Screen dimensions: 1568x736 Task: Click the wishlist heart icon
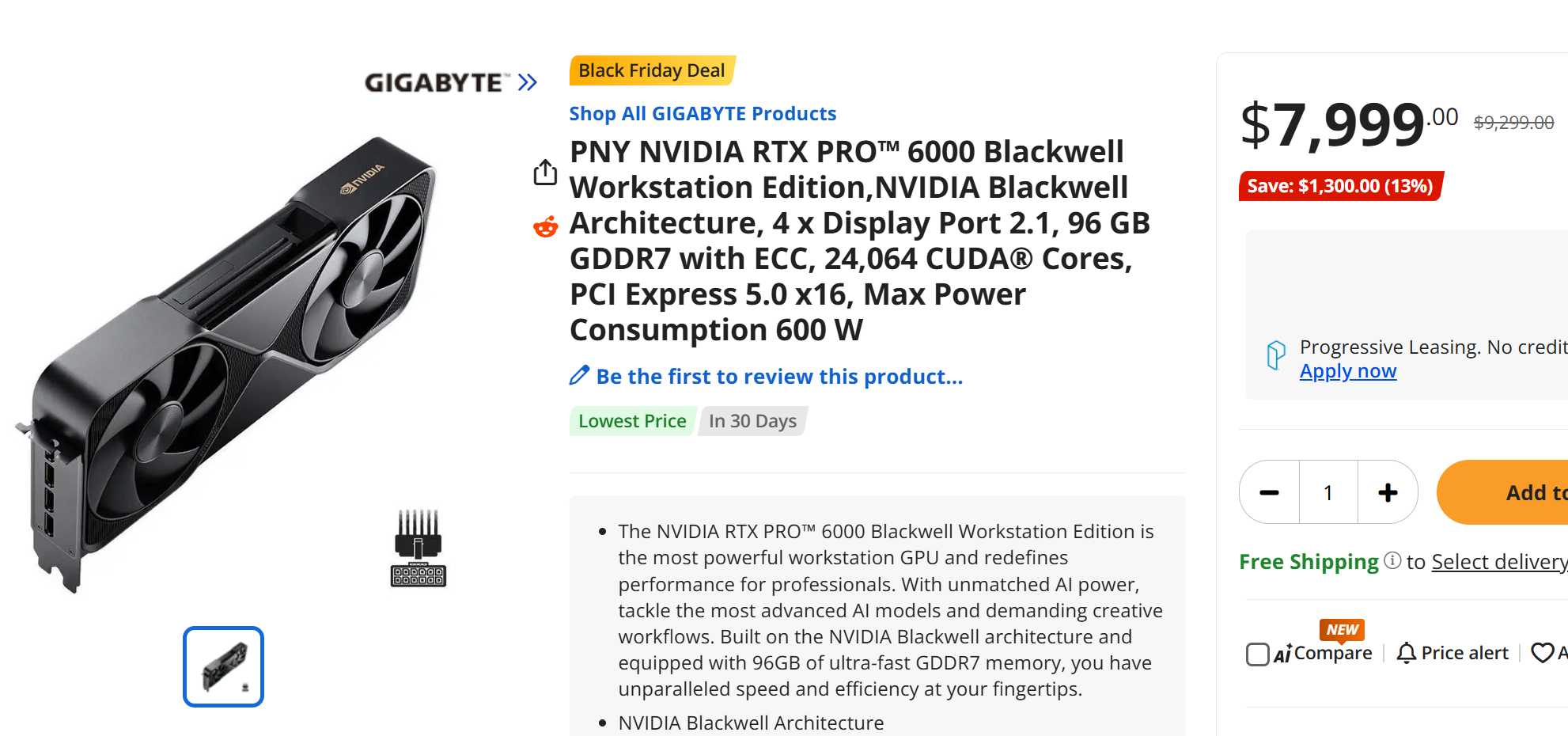tap(1542, 653)
